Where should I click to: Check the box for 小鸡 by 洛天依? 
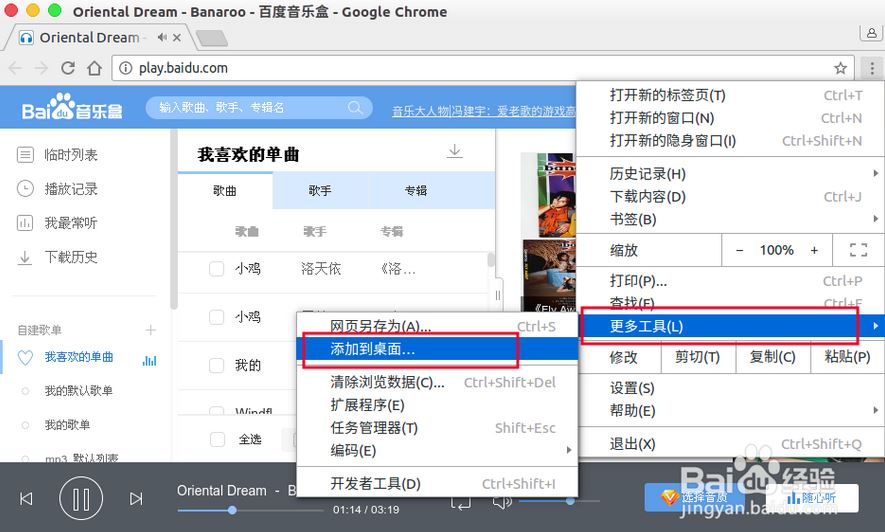217,269
